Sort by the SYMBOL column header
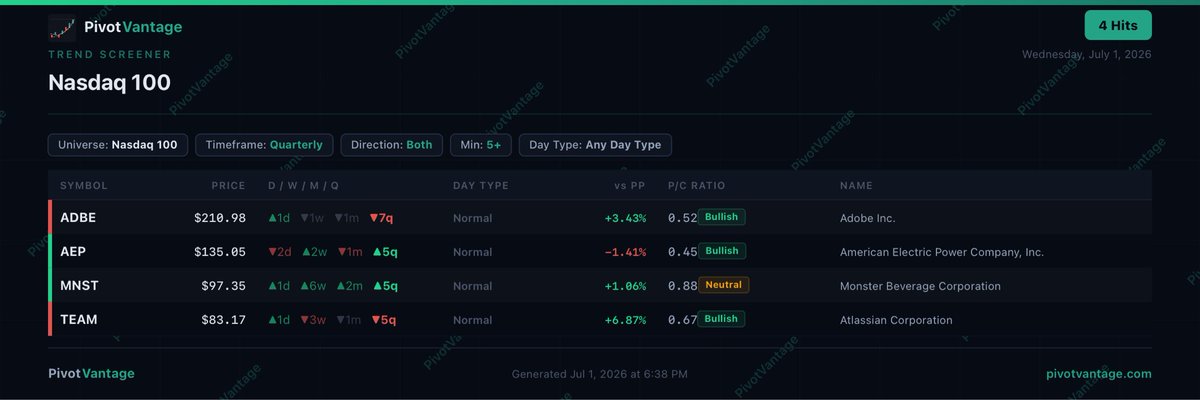Screen dimensions: 1200x400 [x=84, y=186]
